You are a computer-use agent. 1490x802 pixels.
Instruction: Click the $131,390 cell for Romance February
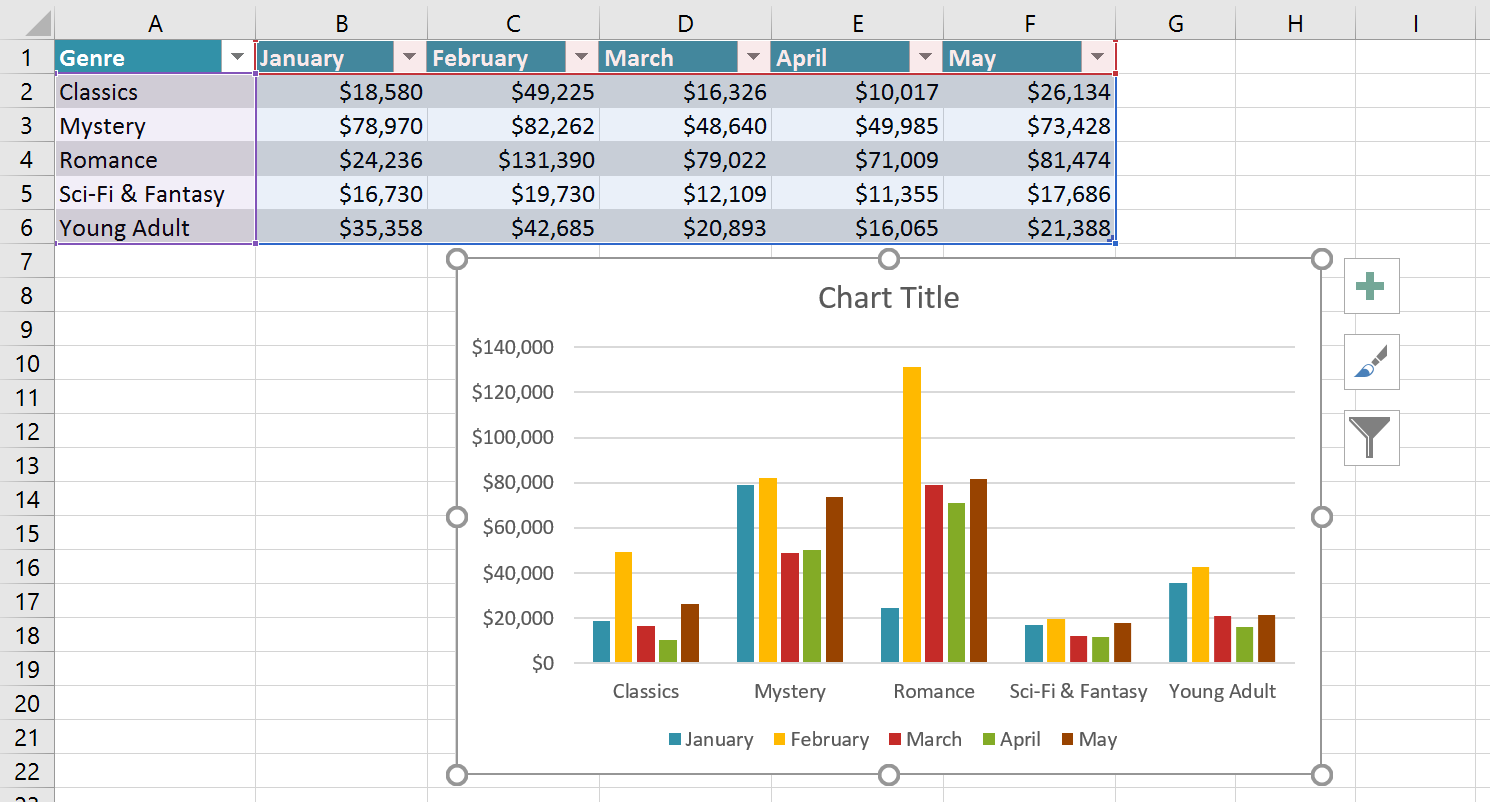(513, 159)
